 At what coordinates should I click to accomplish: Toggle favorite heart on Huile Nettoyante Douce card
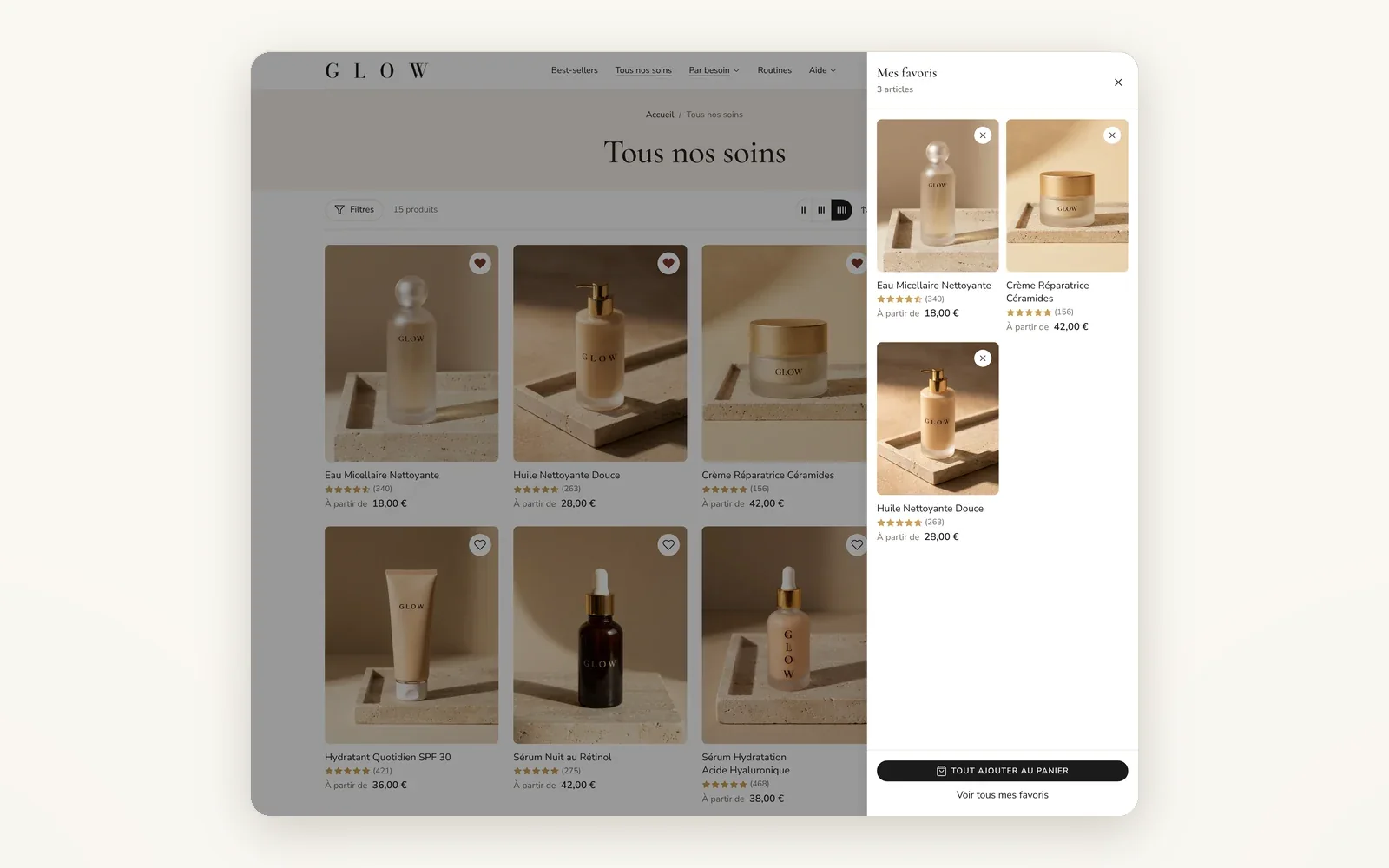point(668,264)
